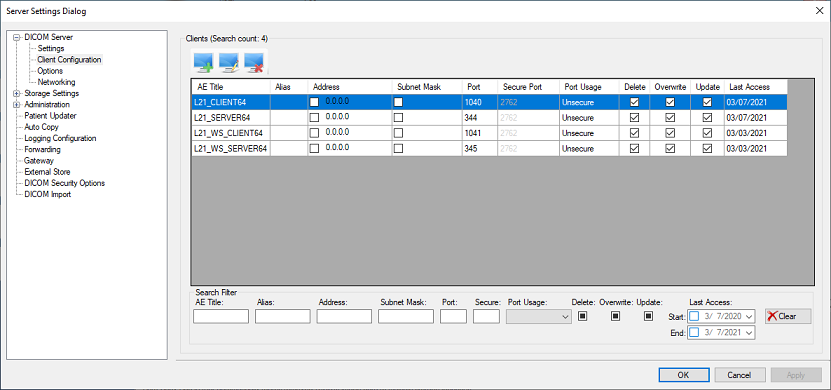This screenshot has height=390, width=831.
Task: Toggle Delete checkbox for L21_WS_SERVER64 row
Action: click(634, 149)
